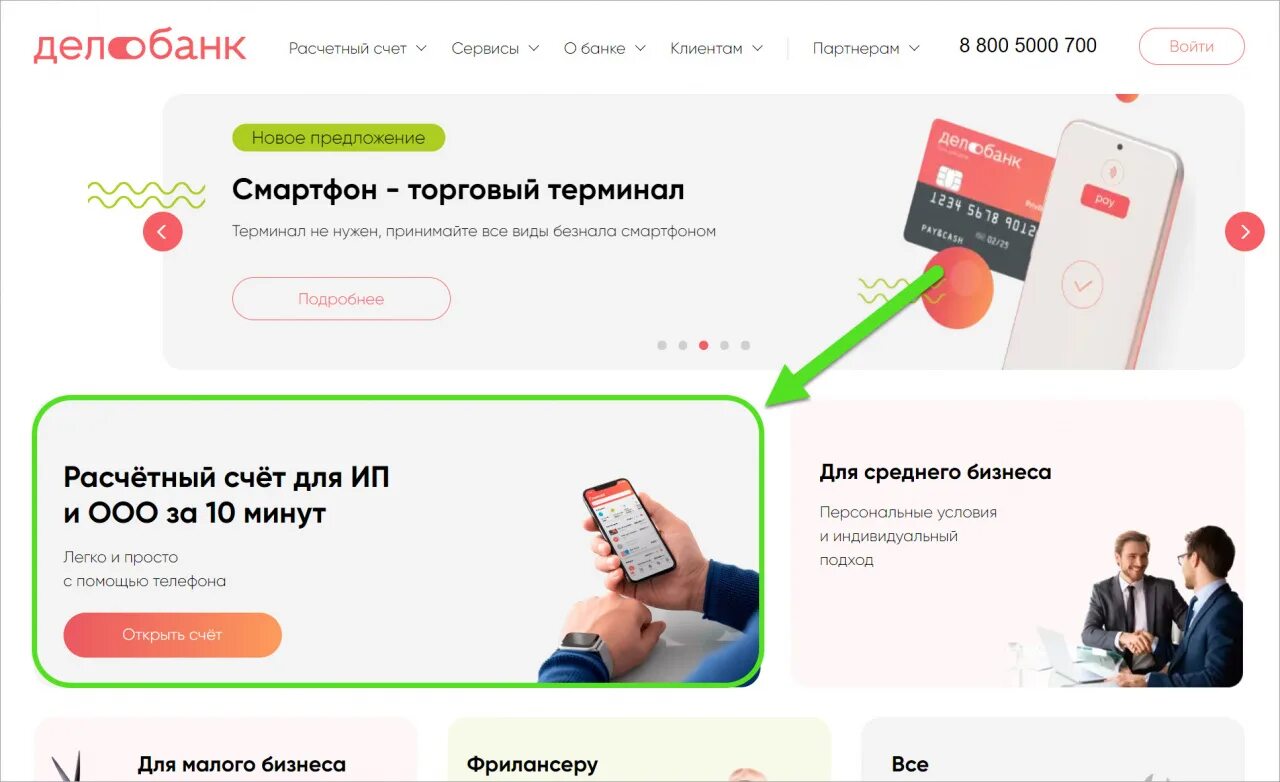Open the Для среднего бизнеса card
The width and height of the screenshot is (1280, 782).
point(1017,544)
